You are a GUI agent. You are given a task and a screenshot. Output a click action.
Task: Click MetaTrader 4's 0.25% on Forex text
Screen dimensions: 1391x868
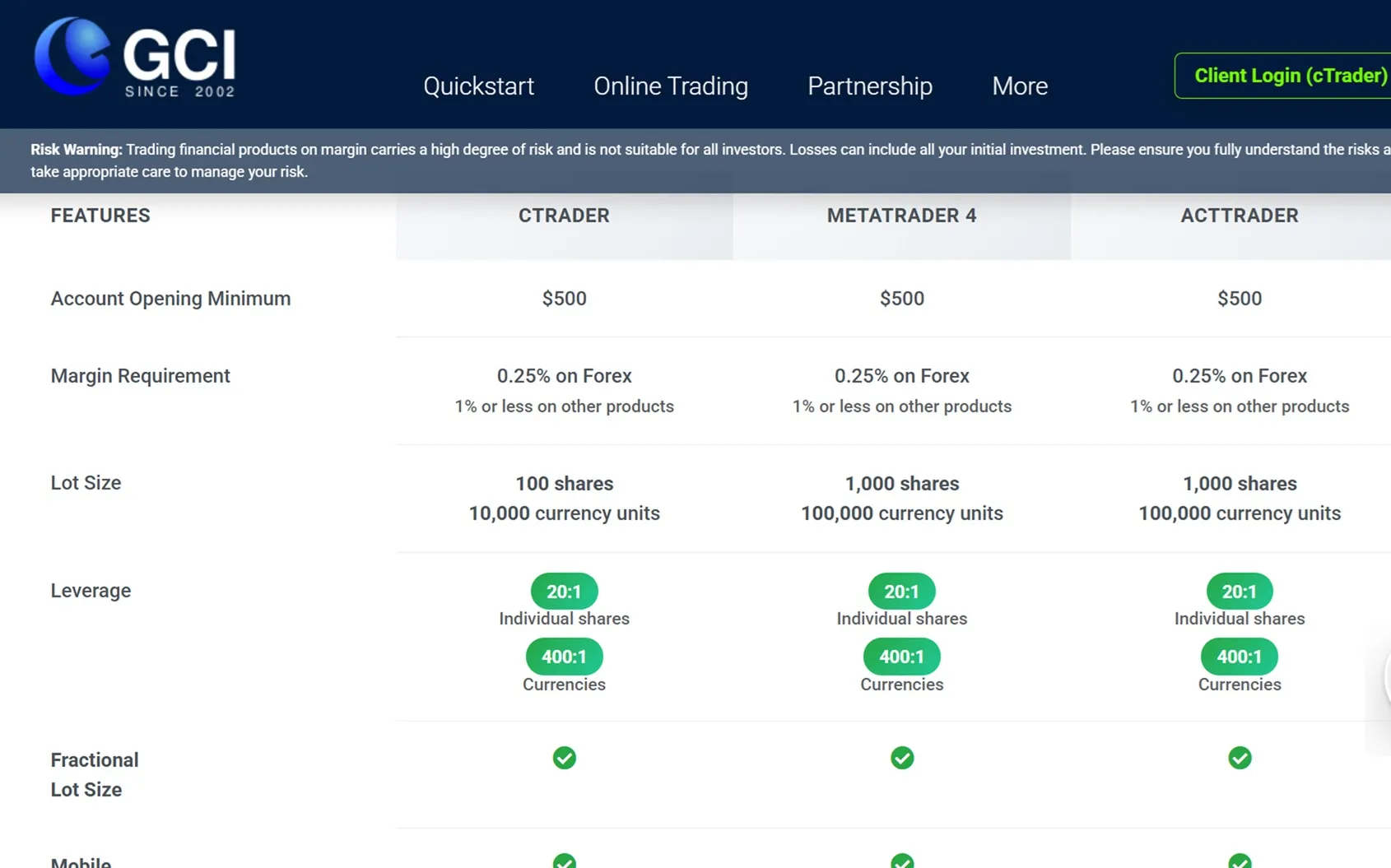902,376
